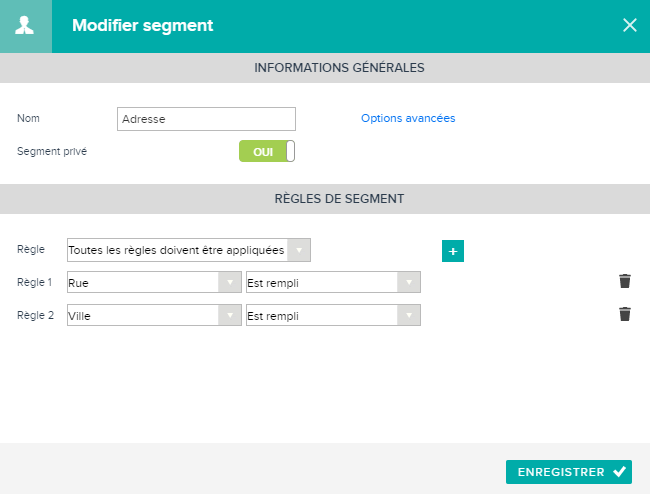Click the Règles de segment section header
Screen dimensions: 650x494
(x=325, y=199)
